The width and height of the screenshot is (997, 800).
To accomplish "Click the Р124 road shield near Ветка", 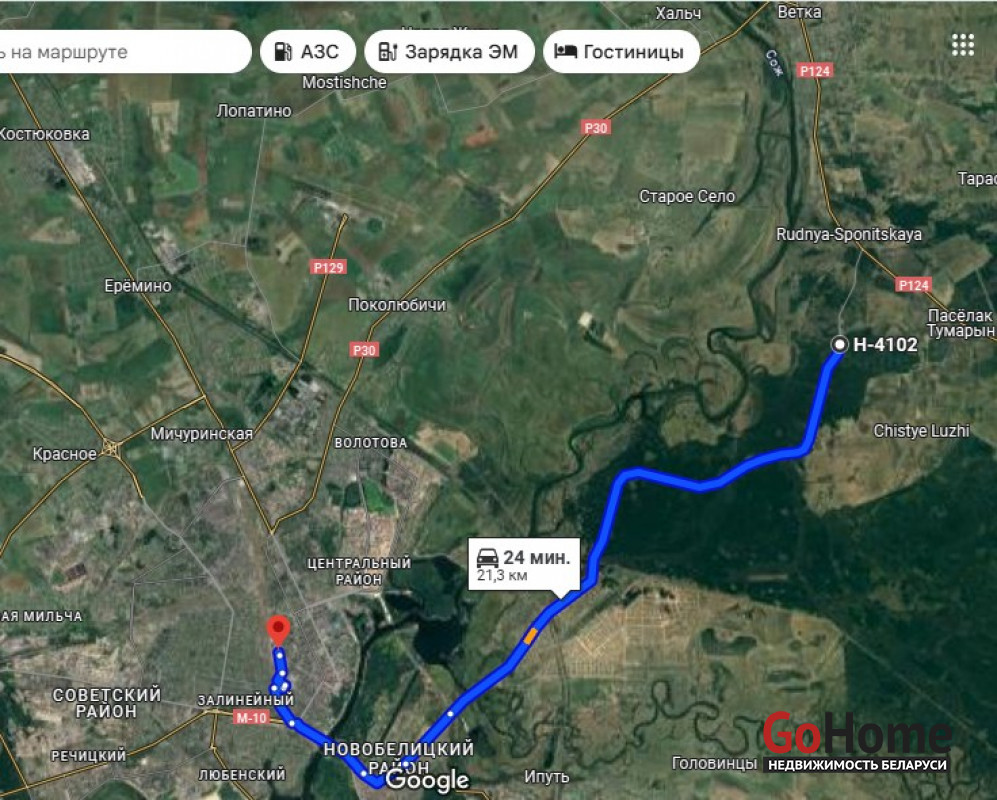I will [815, 71].
